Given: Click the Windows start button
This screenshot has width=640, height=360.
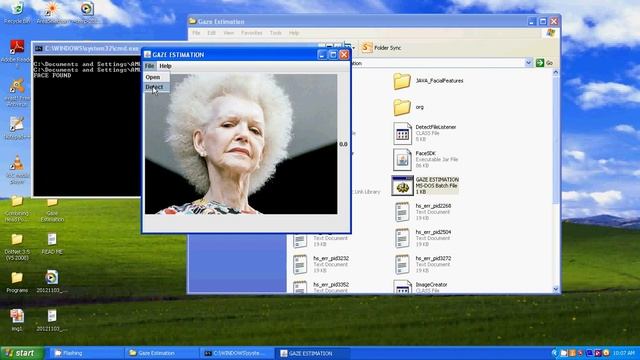Looking at the screenshot, I should 21,353.
